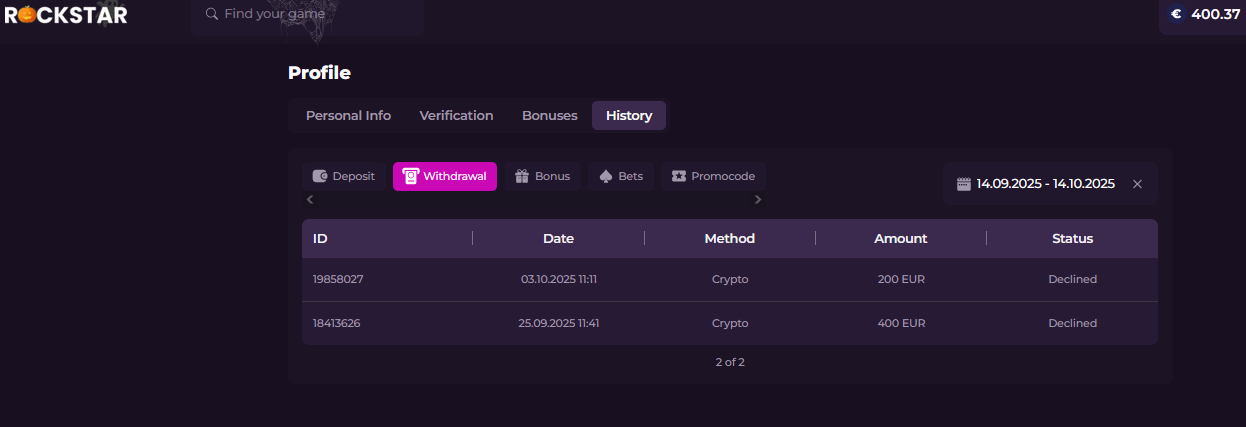Click the Rockstar logo in the header
1246x427 pixels.
[66, 15]
